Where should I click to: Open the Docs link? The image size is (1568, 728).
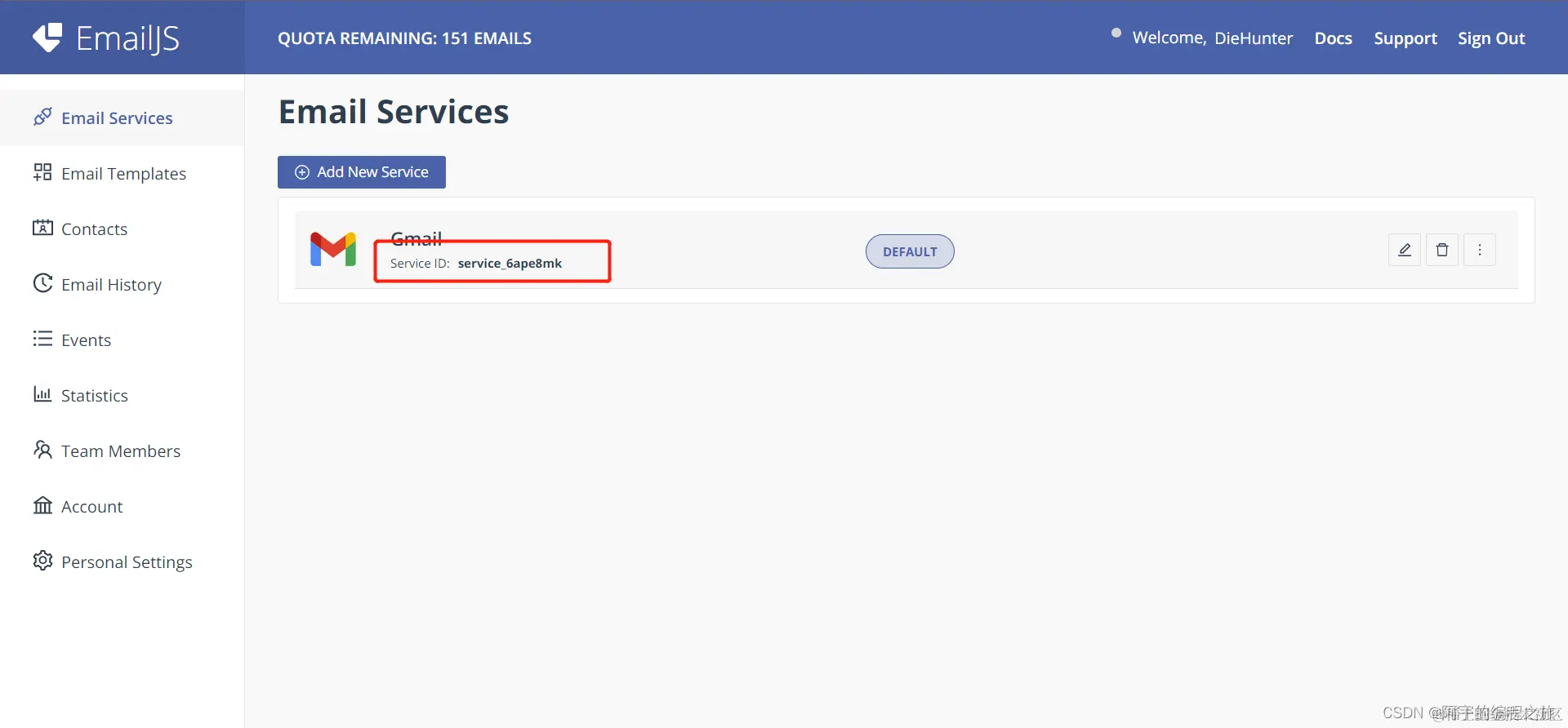pyautogui.click(x=1333, y=38)
